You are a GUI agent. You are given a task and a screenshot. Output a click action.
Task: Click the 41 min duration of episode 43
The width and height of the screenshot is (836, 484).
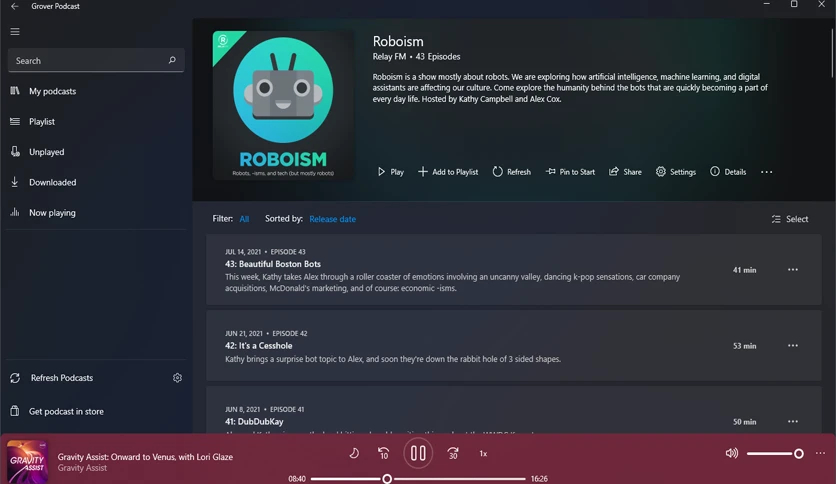point(744,270)
